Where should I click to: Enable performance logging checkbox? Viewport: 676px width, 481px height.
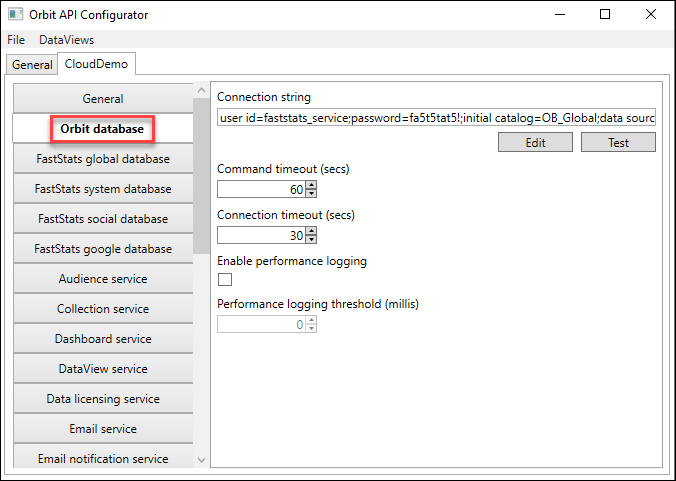coord(225,279)
